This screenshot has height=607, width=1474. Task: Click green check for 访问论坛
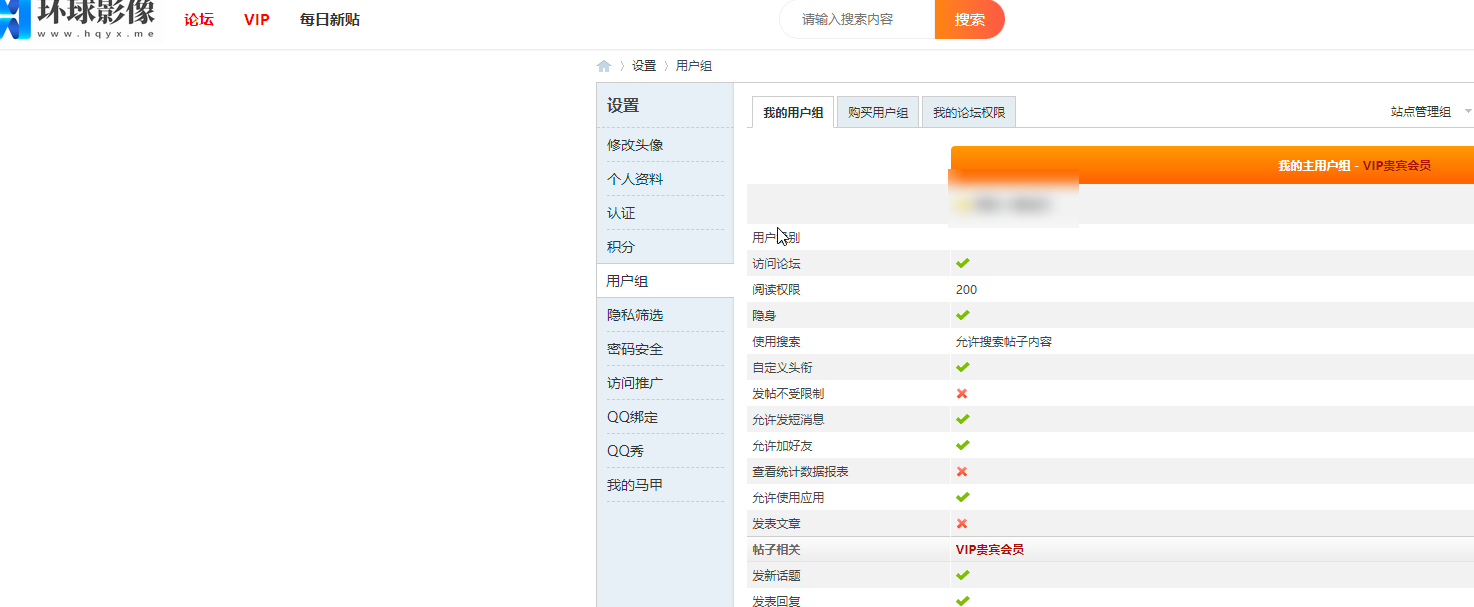tap(962, 263)
